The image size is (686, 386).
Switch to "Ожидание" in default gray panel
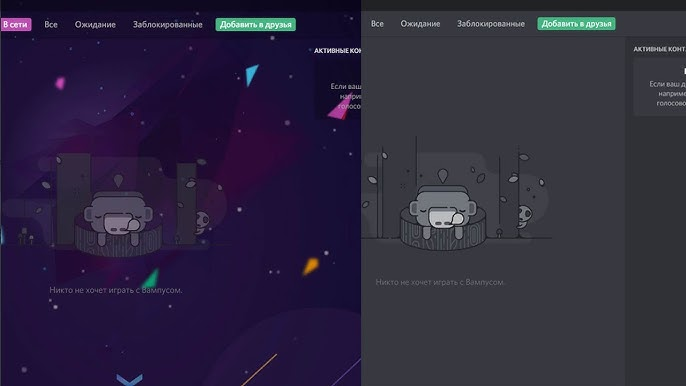click(x=420, y=24)
